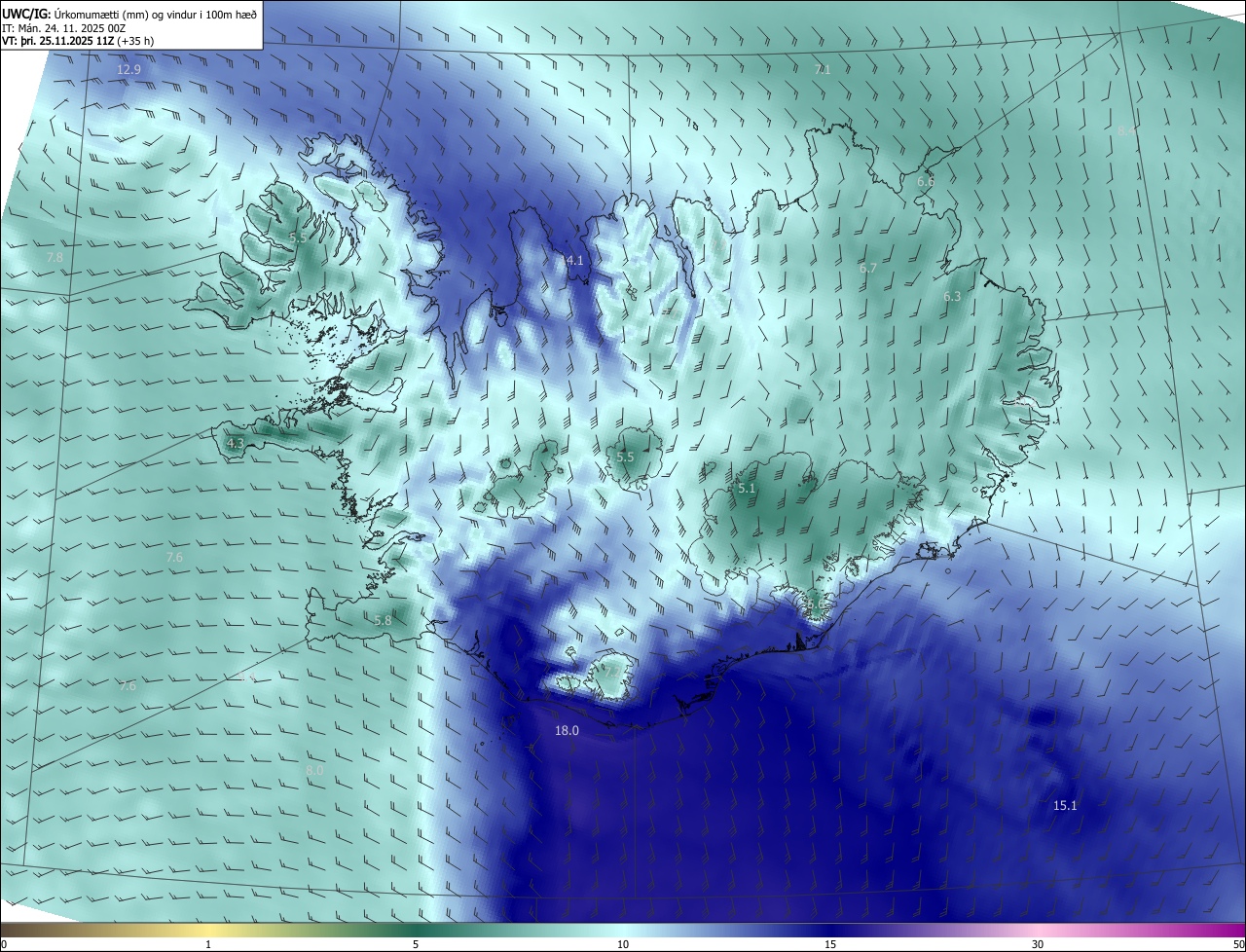This screenshot has height=952, width=1246.
Task: Click the 6.6 value label in northeast
Action: 925,181
